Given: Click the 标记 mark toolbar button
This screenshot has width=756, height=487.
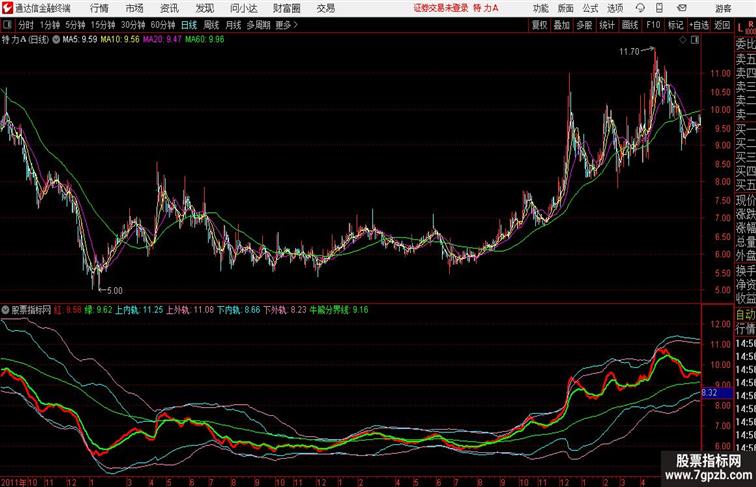Looking at the screenshot, I should (675, 25).
